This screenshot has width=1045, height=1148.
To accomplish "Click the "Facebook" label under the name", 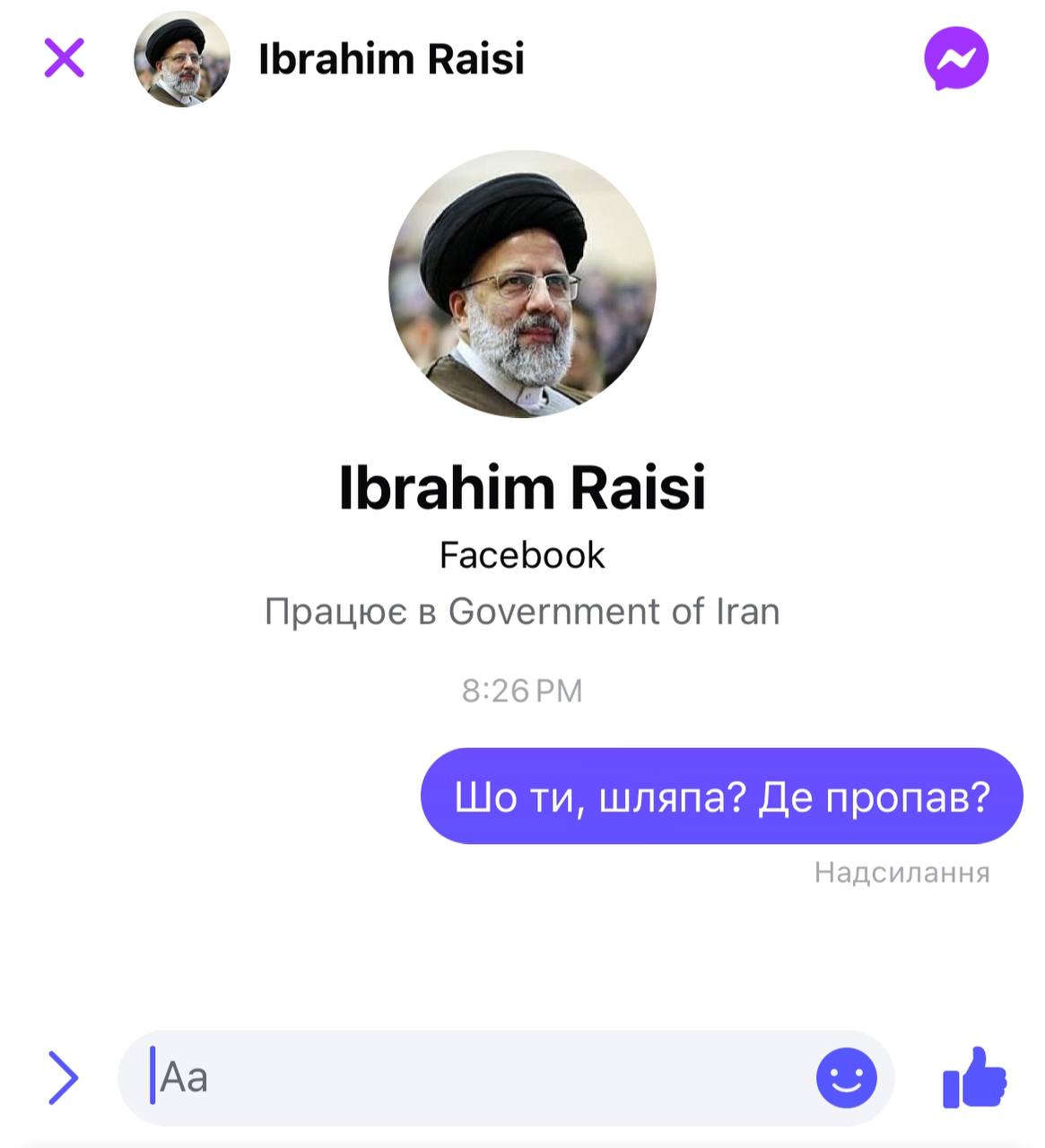I will 522,555.
